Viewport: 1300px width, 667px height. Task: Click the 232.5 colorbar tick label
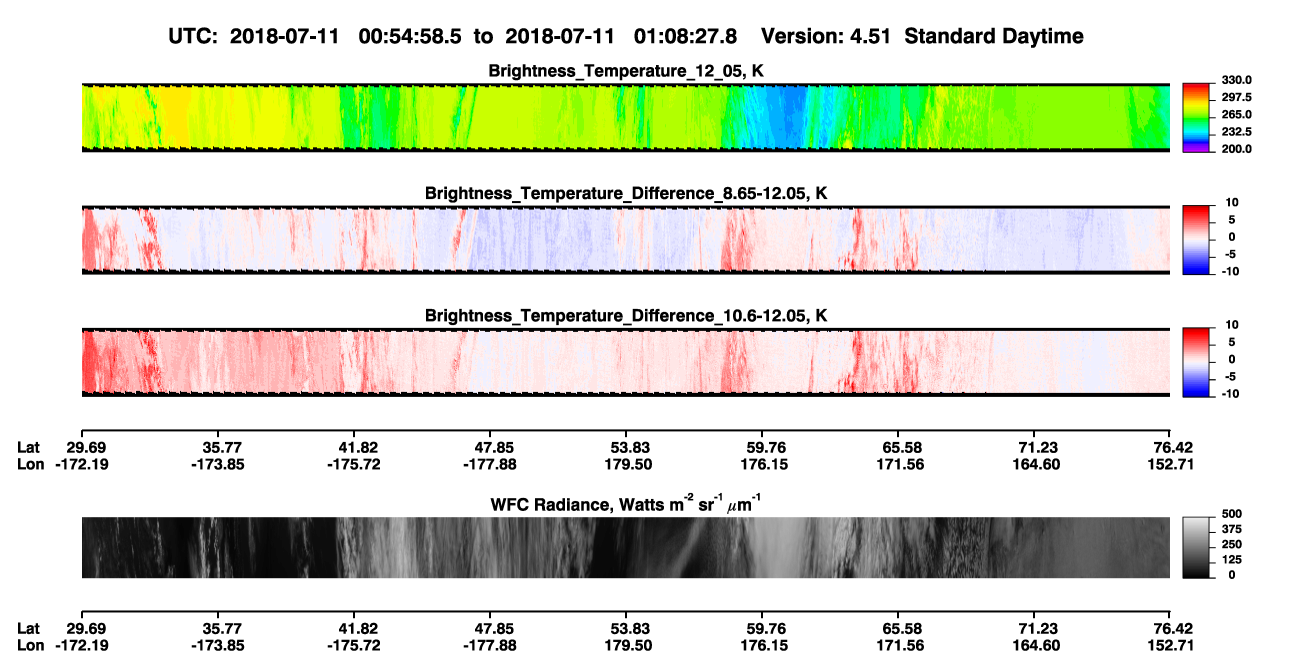(x=1237, y=132)
